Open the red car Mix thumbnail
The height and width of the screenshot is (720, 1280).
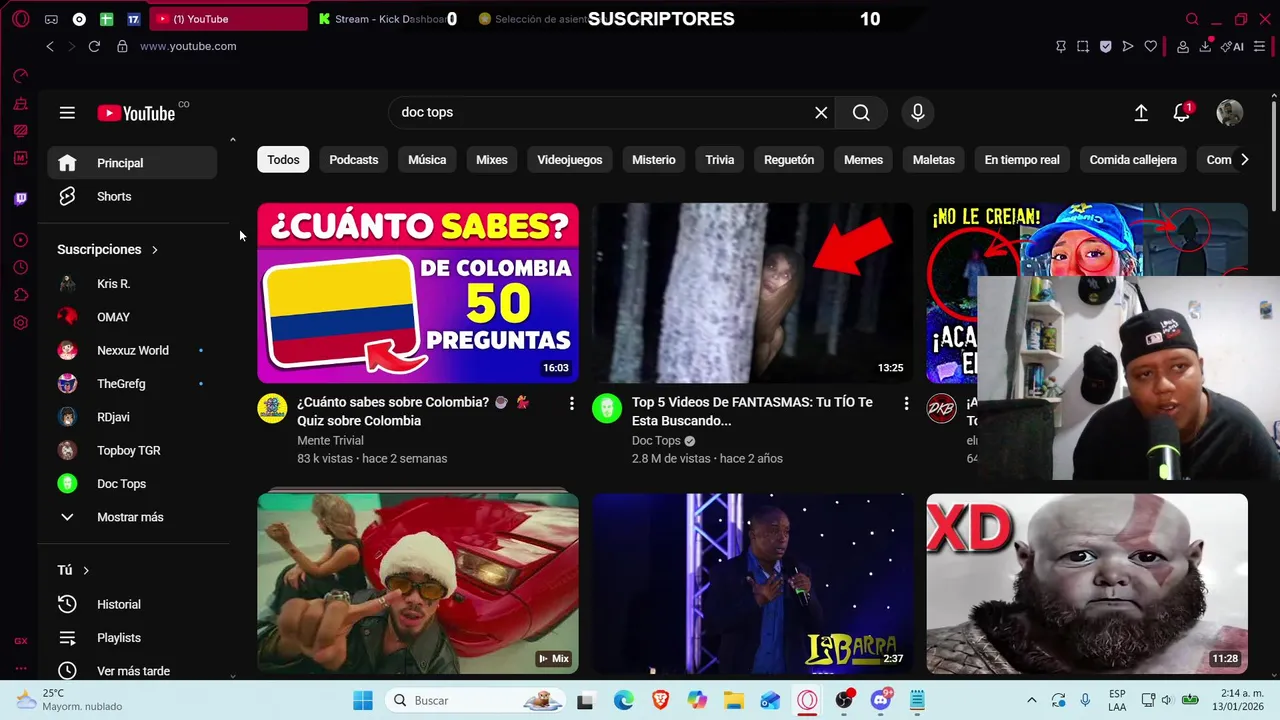(418, 583)
